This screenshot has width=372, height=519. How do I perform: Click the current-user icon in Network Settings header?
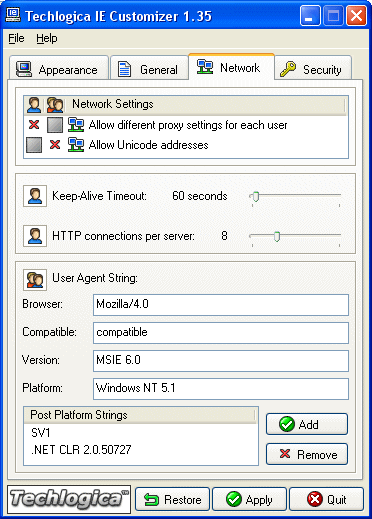click(x=34, y=105)
